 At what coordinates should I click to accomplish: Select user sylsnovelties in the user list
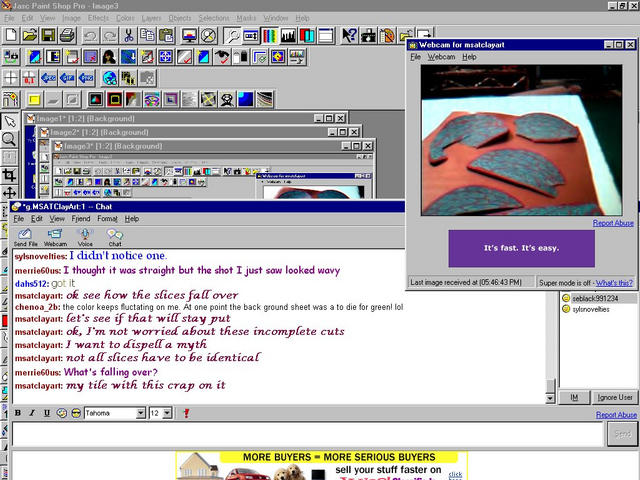point(591,309)
